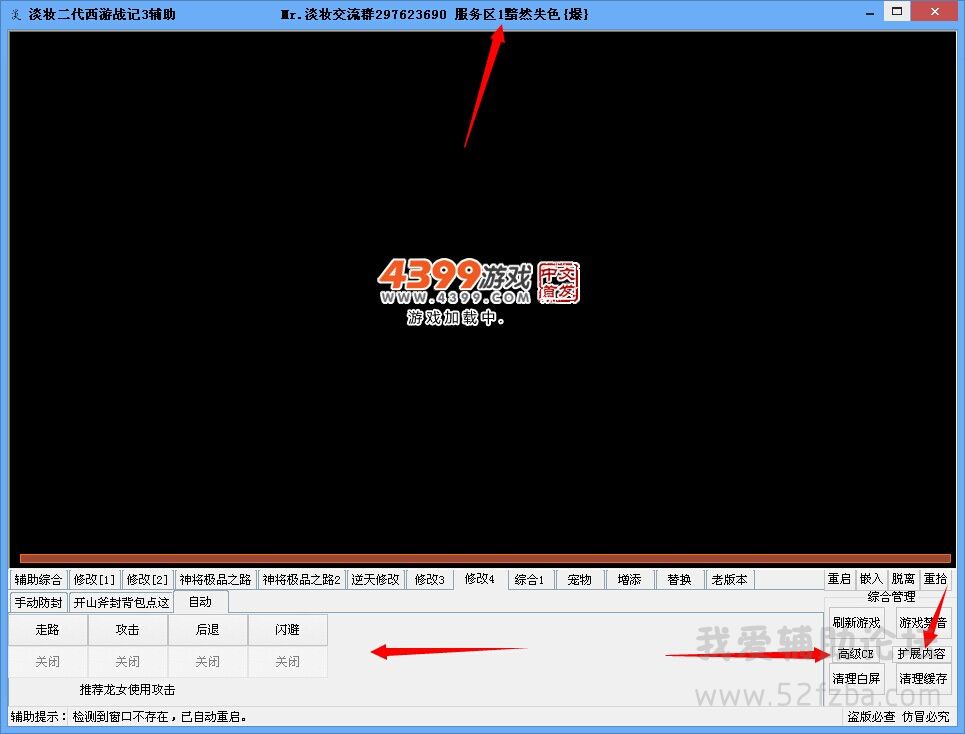Image resolution: width=965 pixels, height=734 pixels.
Task: Click the 盗版必查 status text
Action: click(x=871, y=717)
